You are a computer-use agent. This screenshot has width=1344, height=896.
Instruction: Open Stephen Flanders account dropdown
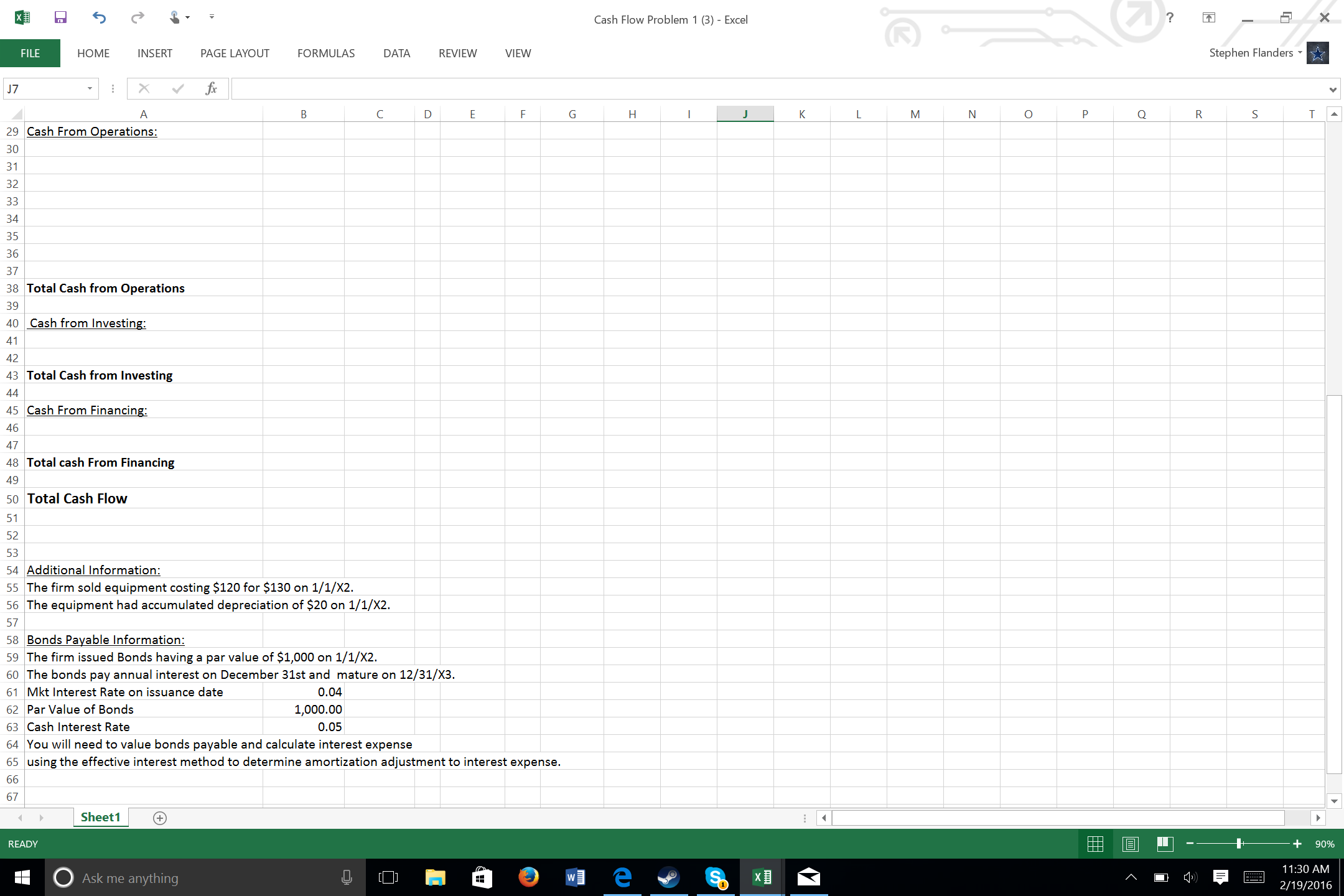tap(1255, 53)
